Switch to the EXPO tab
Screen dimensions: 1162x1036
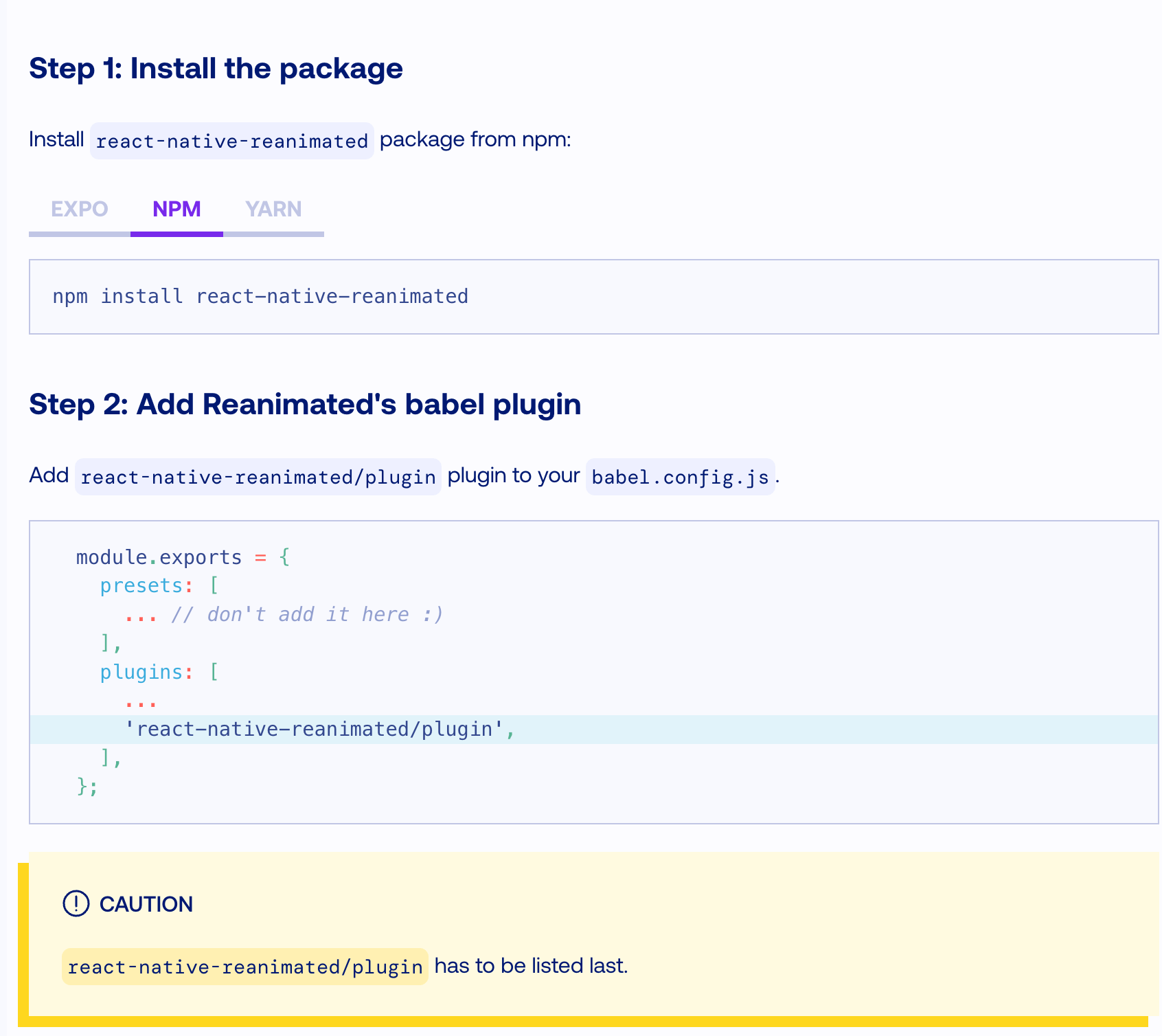coord(80,210)
